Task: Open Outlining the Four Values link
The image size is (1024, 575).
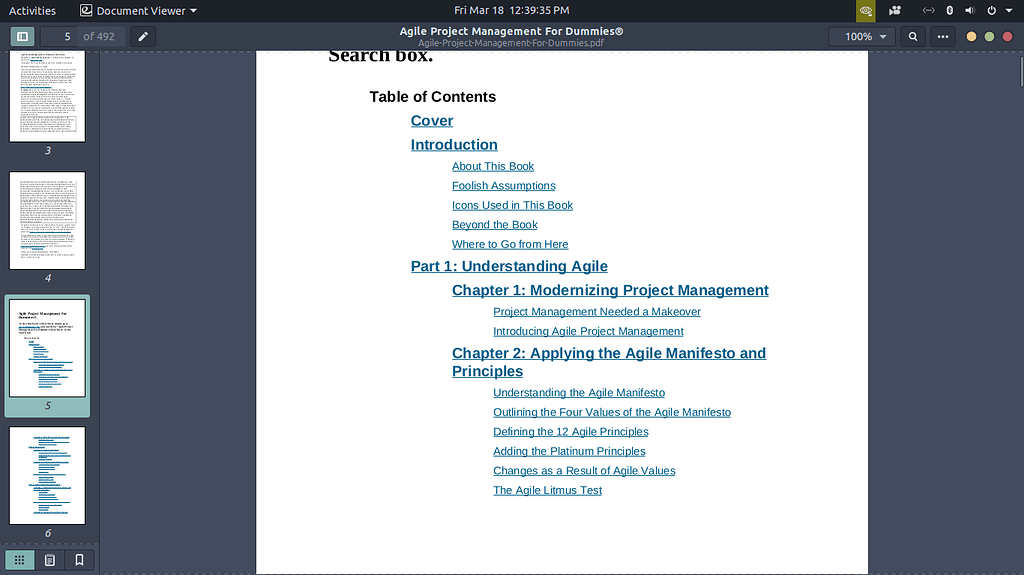Action: (x=612, y=412)
